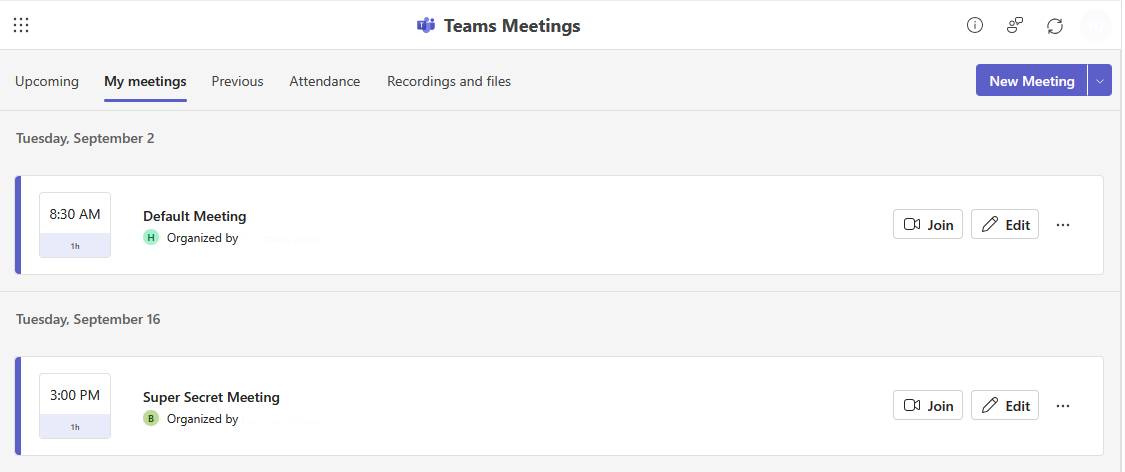The image size is (1125, 472).
Task: Expand the New Meeting dropdown arrow
Action: click(x=1100, y=81)
